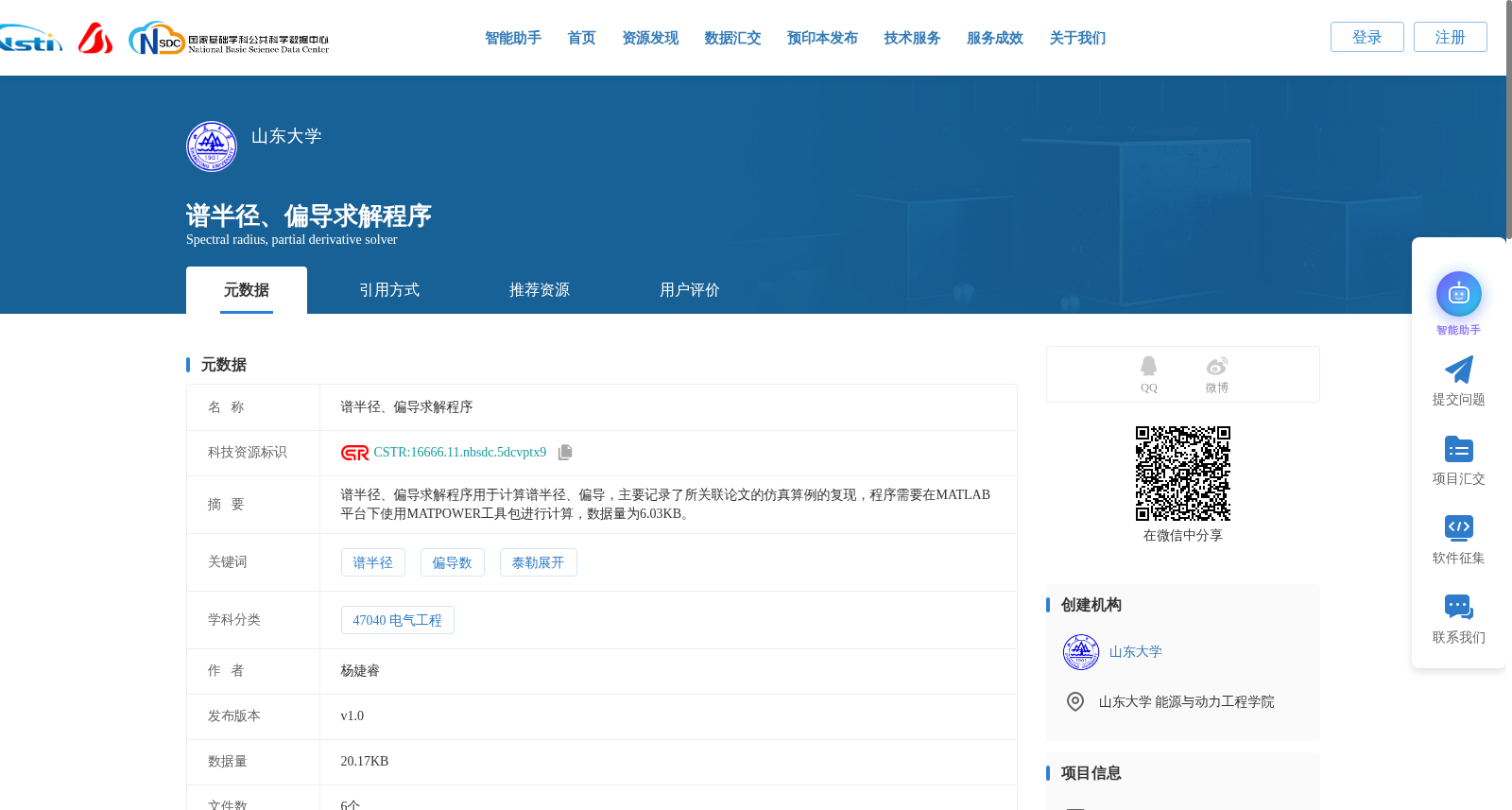Click the 联系我们 chat bubble icon
Viewport: 1512px width, 810px height.
[x=1459, y=607]
